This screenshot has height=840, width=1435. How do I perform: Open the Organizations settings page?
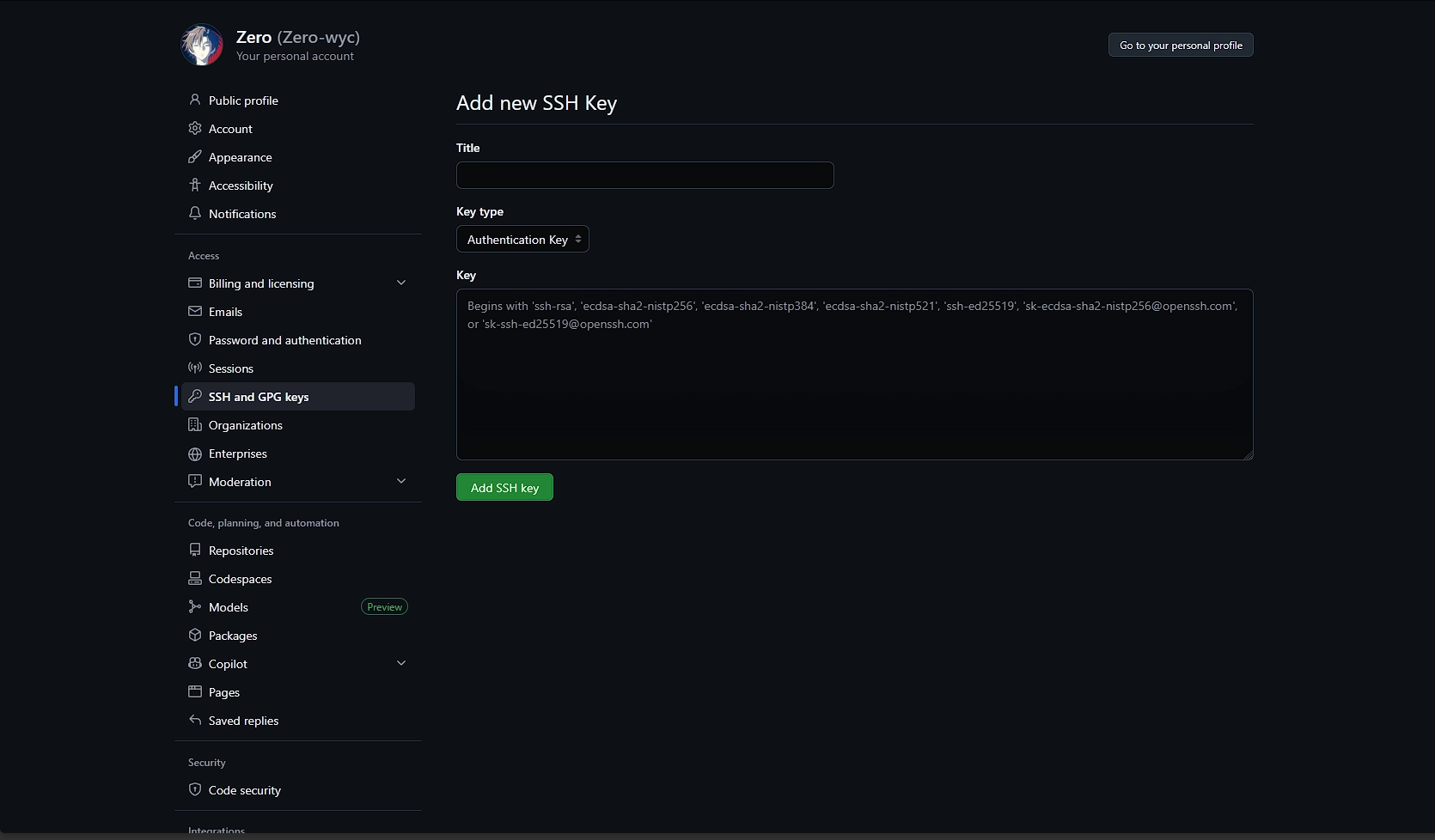pyautogui.click(x=245, y=425)
